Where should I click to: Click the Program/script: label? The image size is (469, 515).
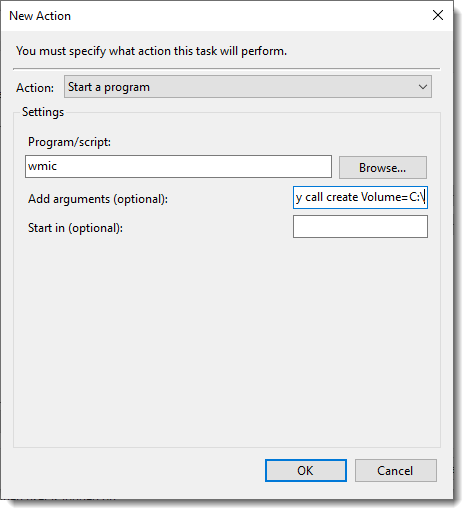pyautogui.click(x=69, y=142)
